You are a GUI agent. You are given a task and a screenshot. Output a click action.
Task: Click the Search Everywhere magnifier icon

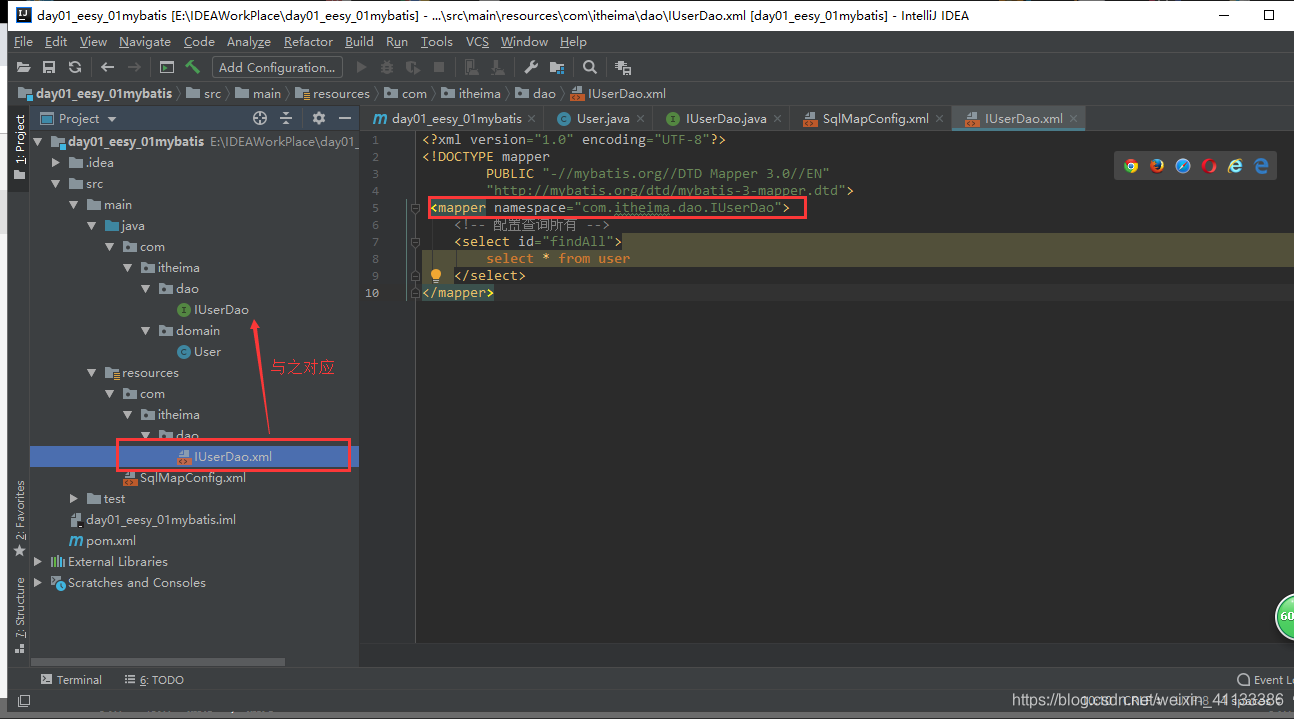[x=590, y=67]
